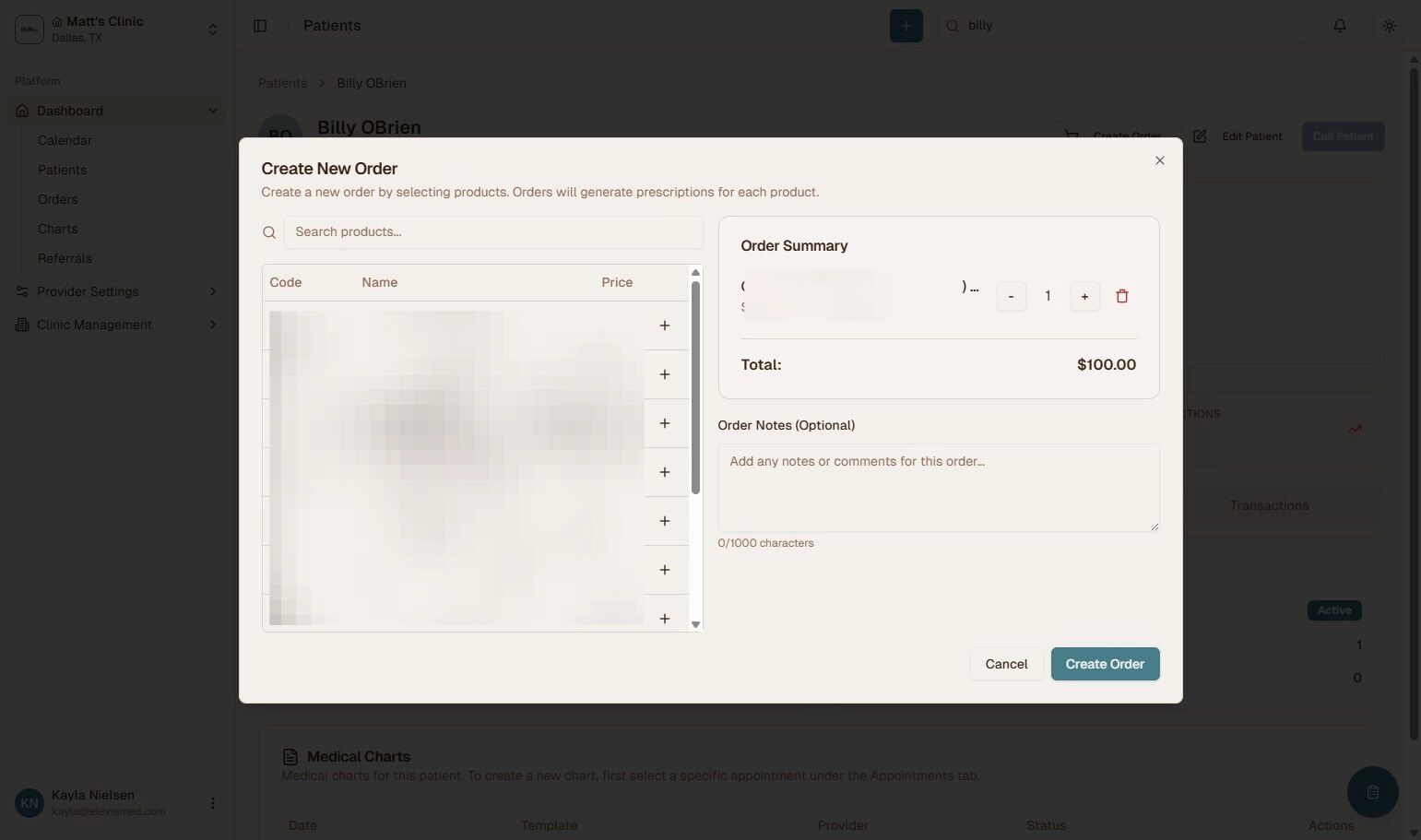Click the Patients breadcrumb link
The width and height of the screenshot is (1421, 840).
point(282,83)
